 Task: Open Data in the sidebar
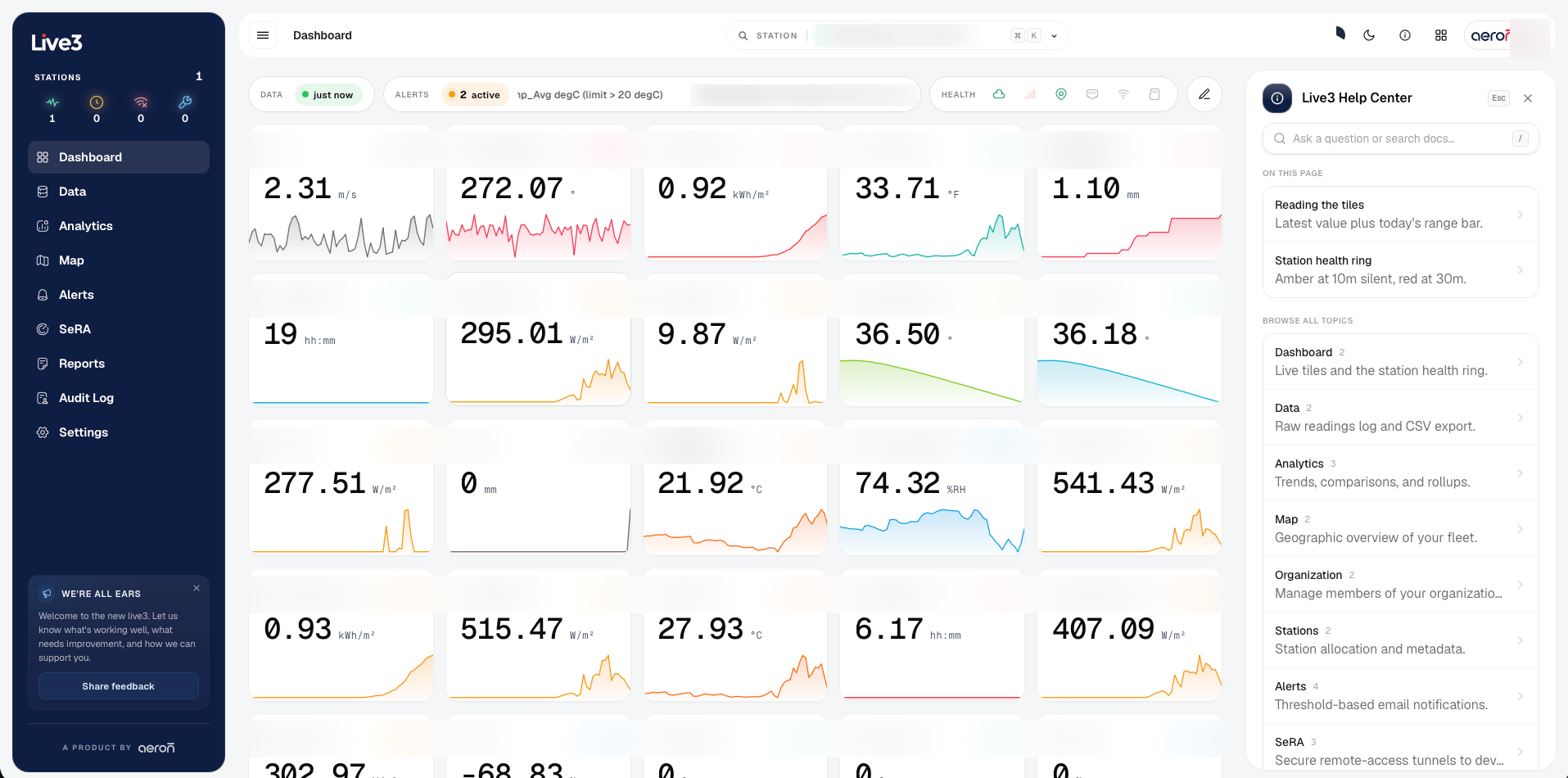click(x=119, y=192)
